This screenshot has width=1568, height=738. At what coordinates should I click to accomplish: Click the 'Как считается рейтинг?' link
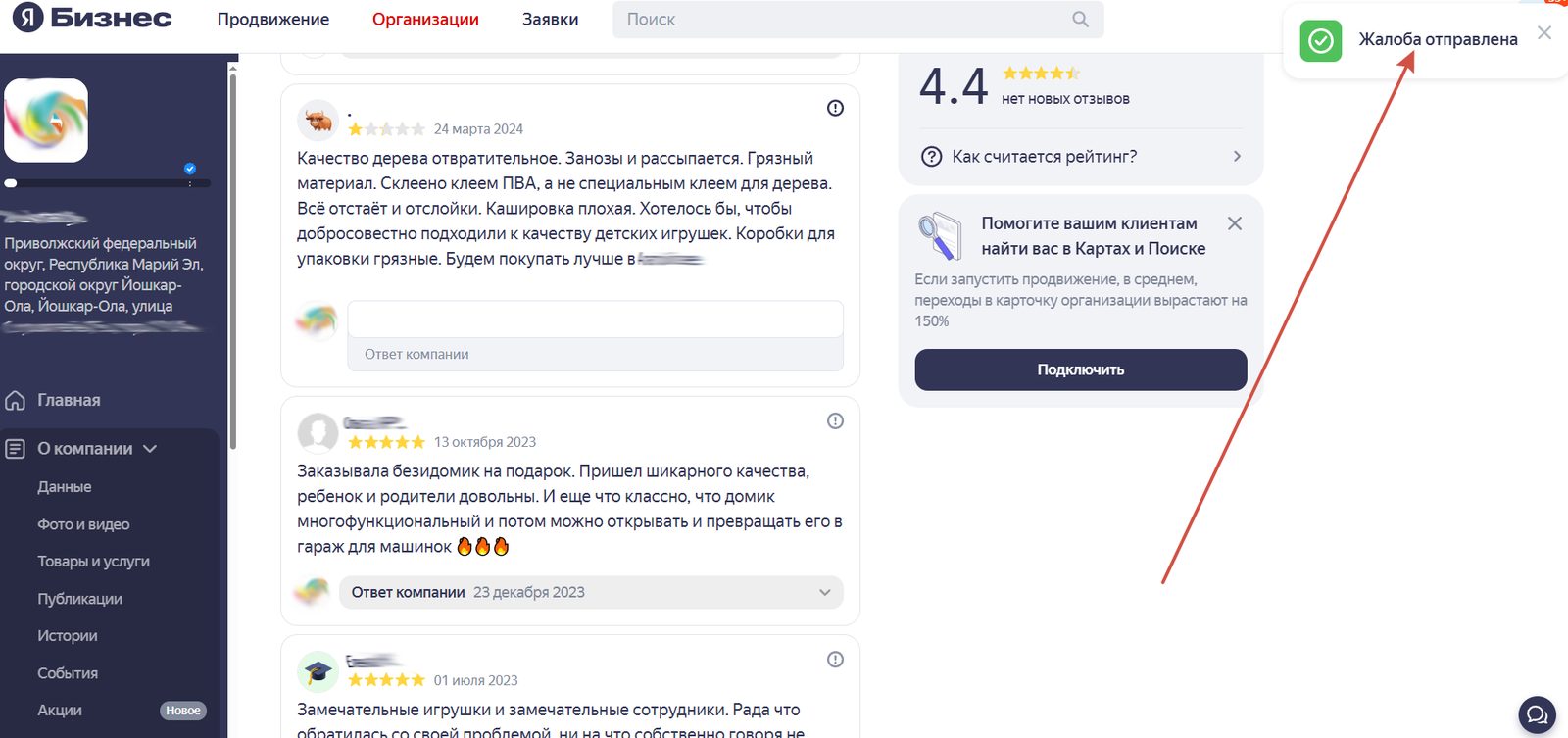(x=1045, y=157)
